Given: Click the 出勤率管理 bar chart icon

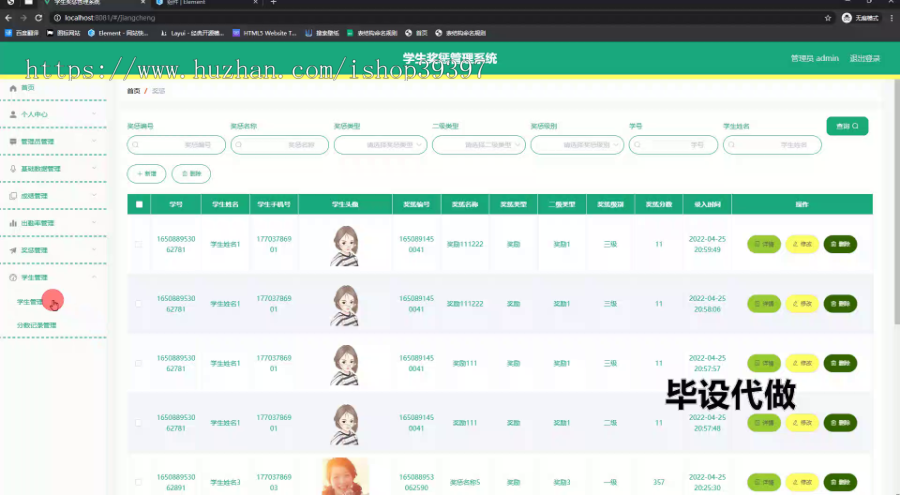Looking at the screenshot, I should 13,223.
